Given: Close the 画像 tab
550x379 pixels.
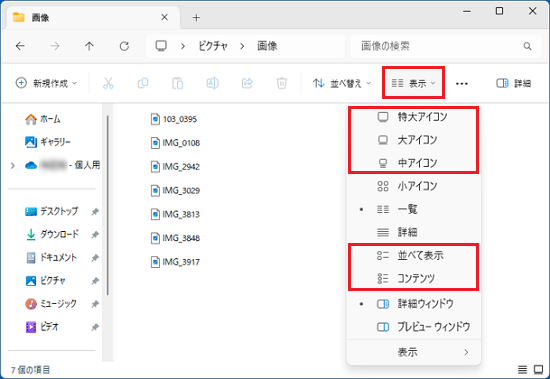Looking at the screenshot, I should click(x=164, y=17).
